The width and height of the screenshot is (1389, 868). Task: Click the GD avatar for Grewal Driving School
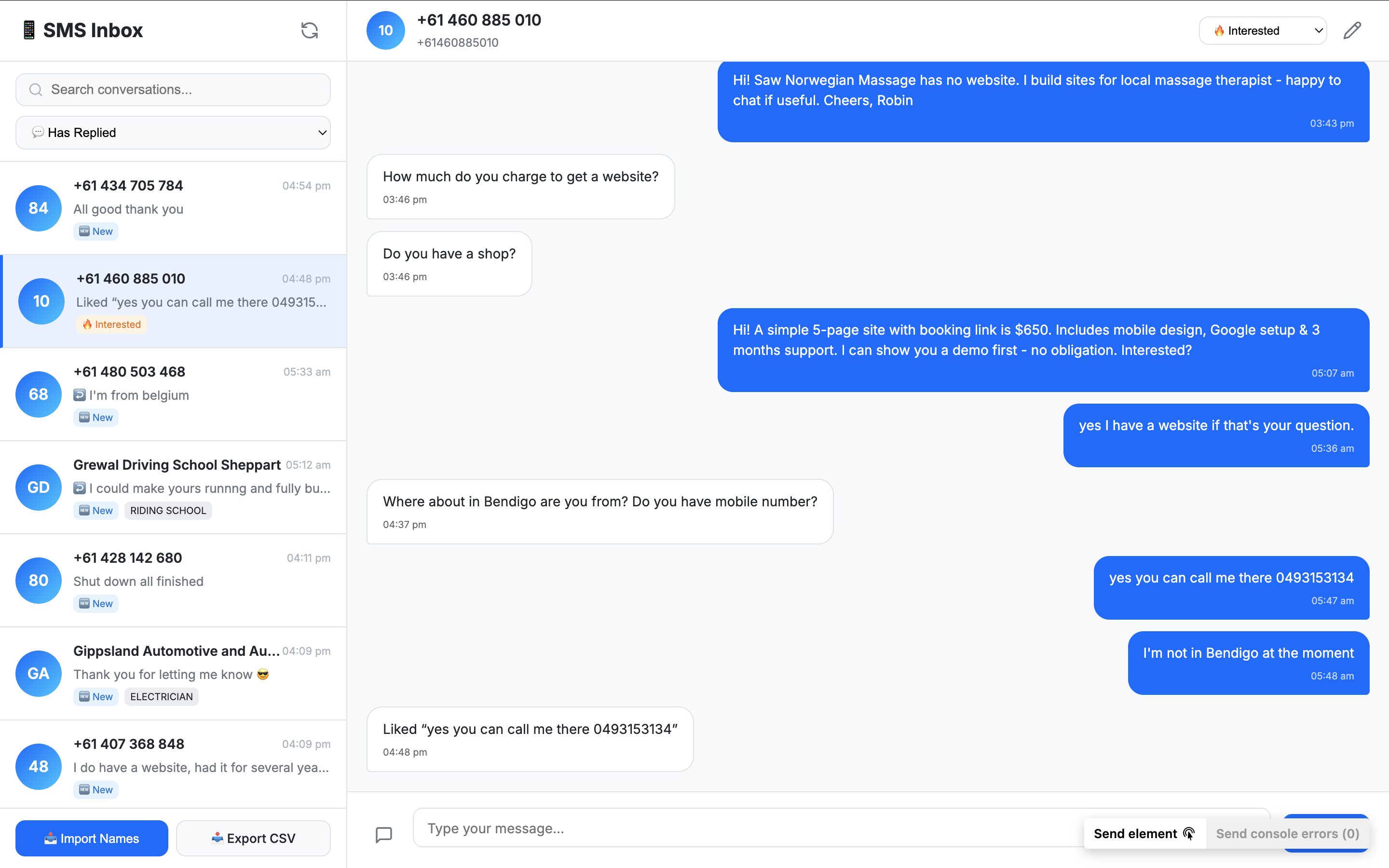(x=38, y=488)
